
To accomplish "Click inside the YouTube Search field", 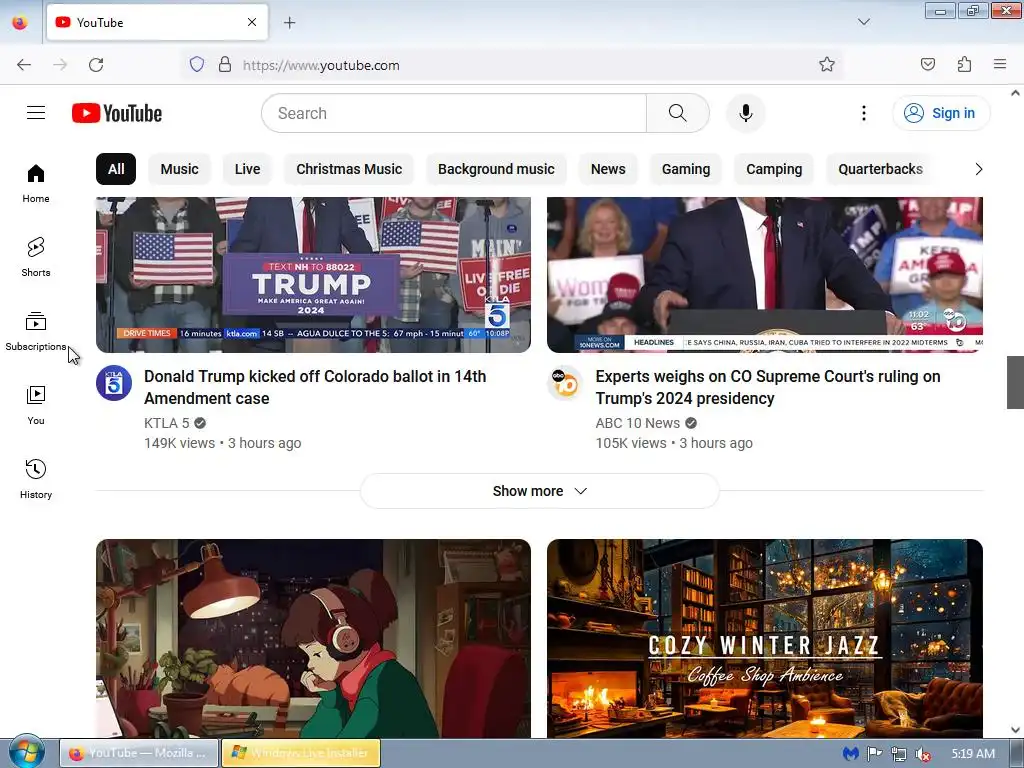I will (454, 113).
